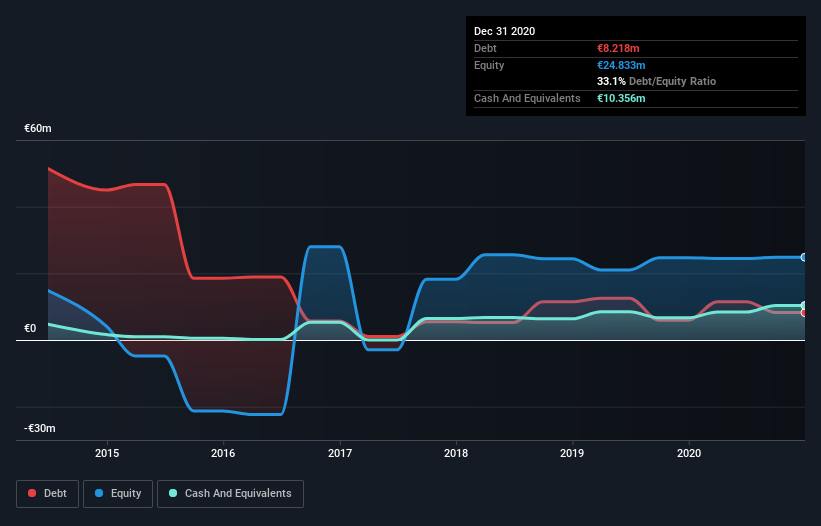Screen dimensions: 821x526
Task: Select the blue Equity endpoint marker
Action: coord(804,258)
